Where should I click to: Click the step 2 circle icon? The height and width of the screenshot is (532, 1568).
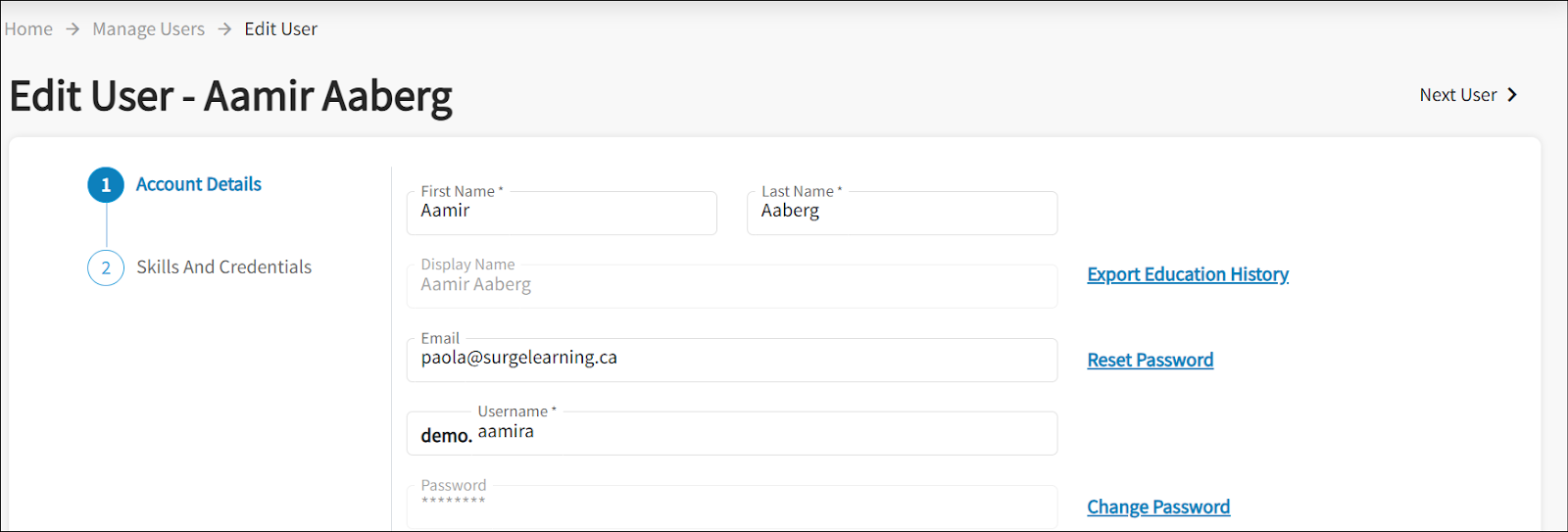coord(106,267)
